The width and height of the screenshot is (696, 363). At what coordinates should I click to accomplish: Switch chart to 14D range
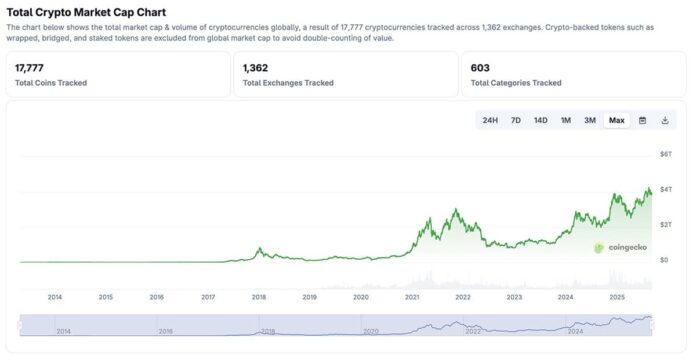(x=540, y=120)
